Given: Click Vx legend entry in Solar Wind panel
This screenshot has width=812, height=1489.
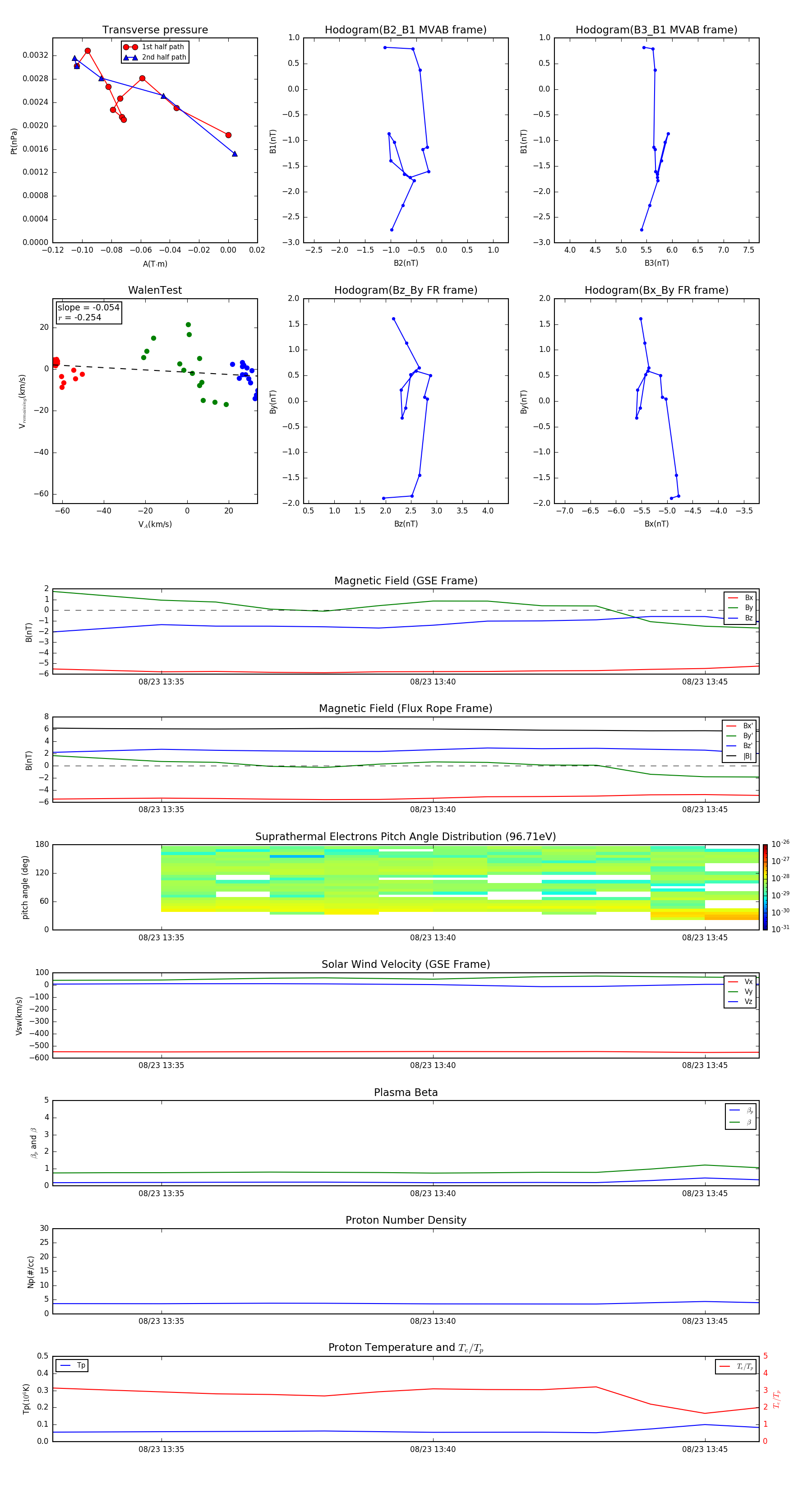Looking at the screenshot, I should 740,982.
